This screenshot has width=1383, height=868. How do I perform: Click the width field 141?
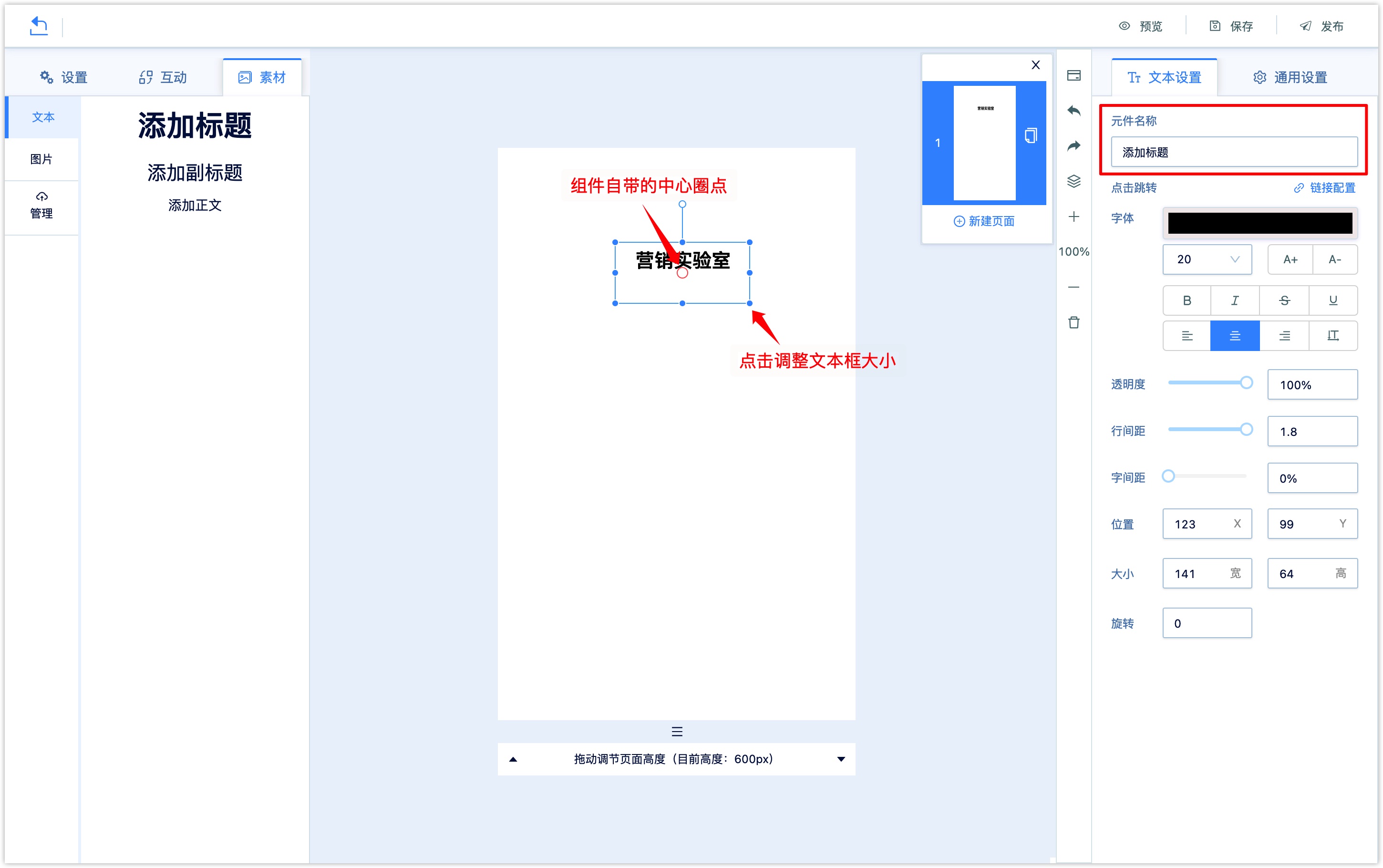click(1207, 573)
